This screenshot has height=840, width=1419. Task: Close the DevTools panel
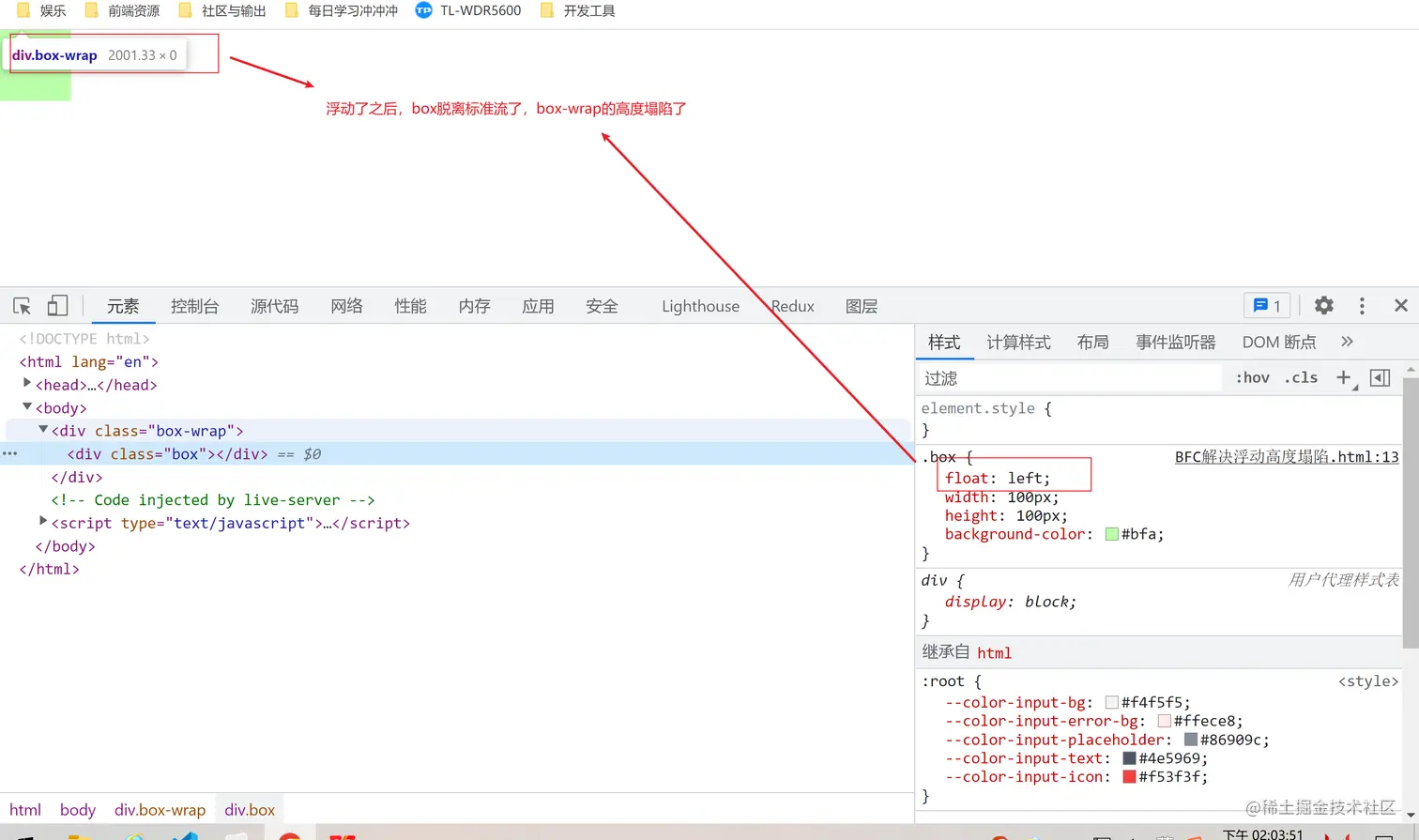1401,306
